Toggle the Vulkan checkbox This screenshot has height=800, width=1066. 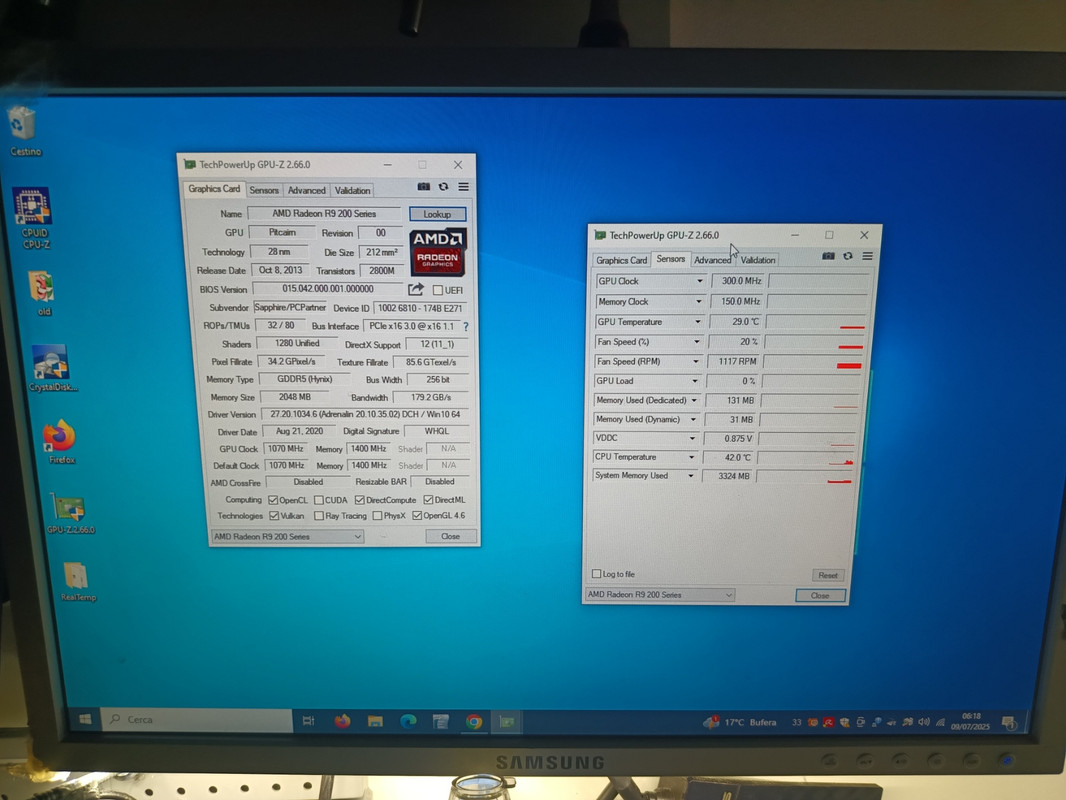point(274,516)
